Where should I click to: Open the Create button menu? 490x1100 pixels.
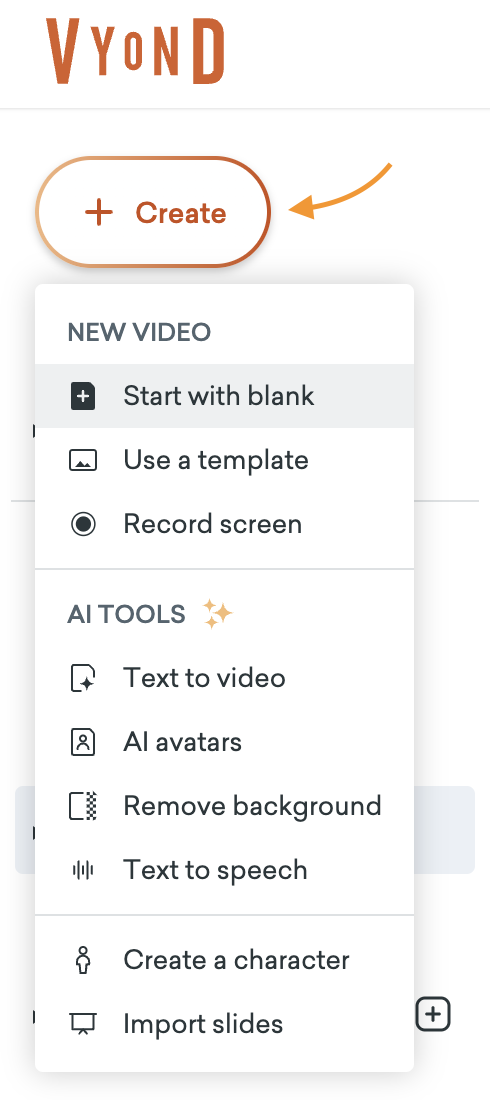(x=153, y=212)
